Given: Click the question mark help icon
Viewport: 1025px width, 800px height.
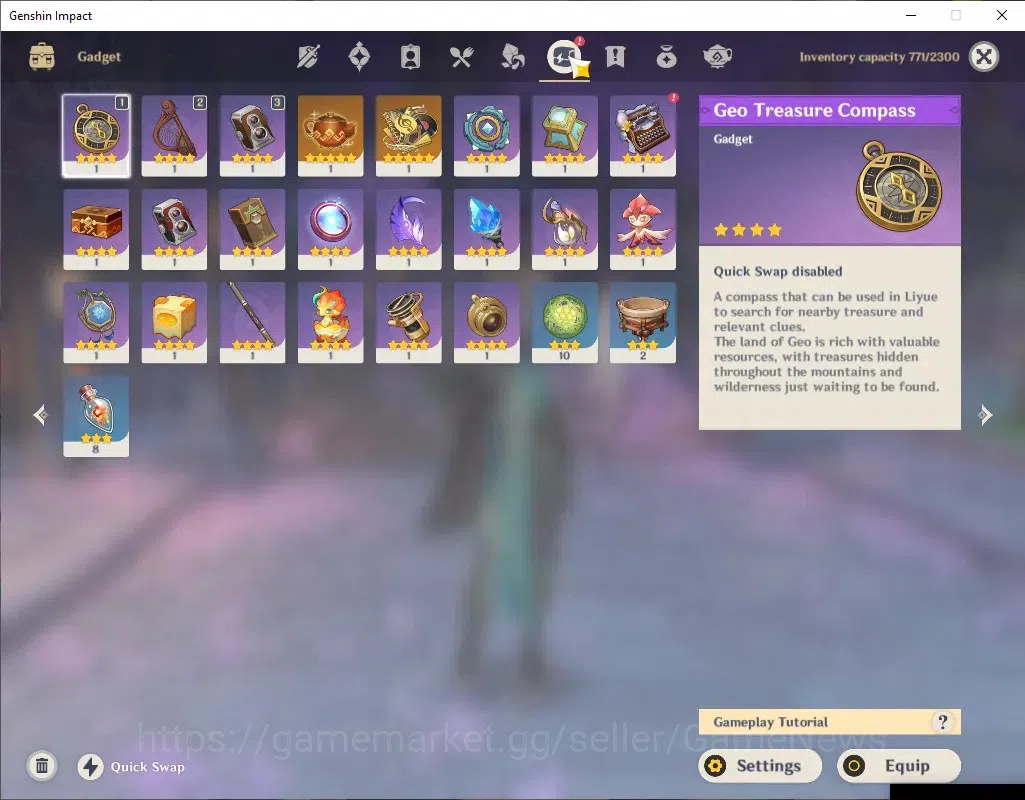Looking at the screenshot, I should (x=942, y=722).
